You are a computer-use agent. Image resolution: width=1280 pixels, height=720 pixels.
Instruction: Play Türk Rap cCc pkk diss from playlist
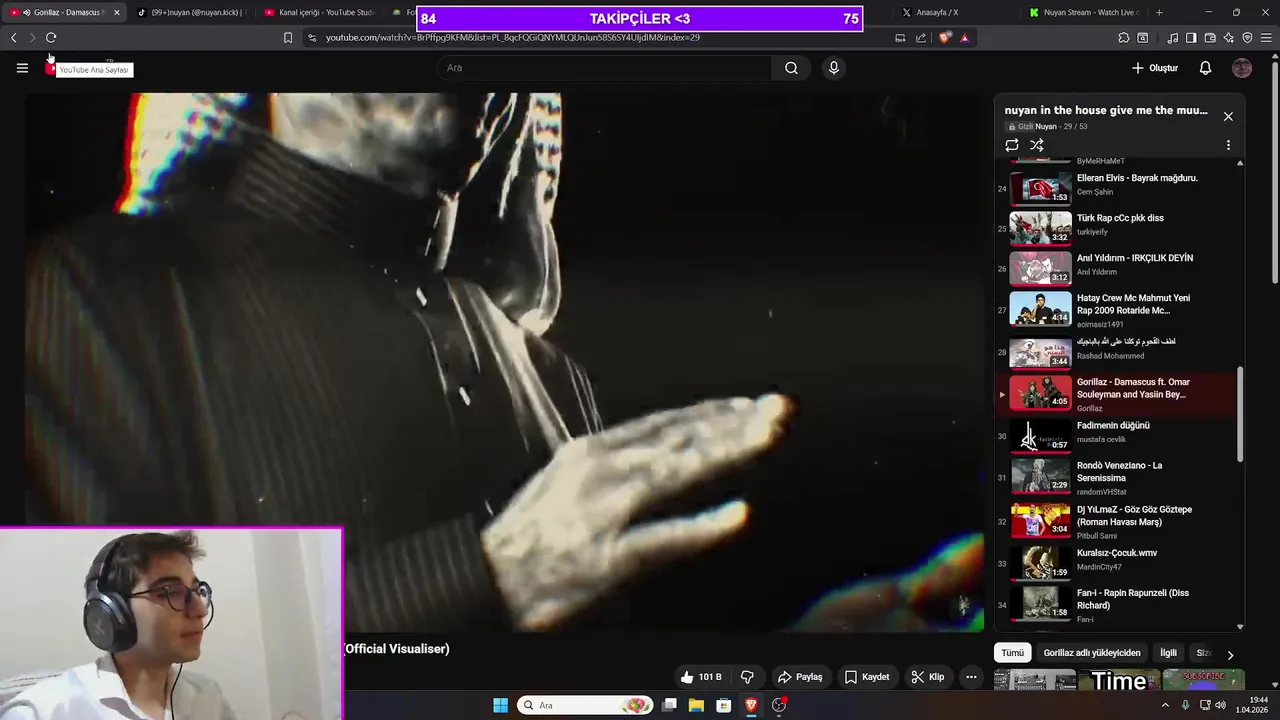tap(1118, 228)
